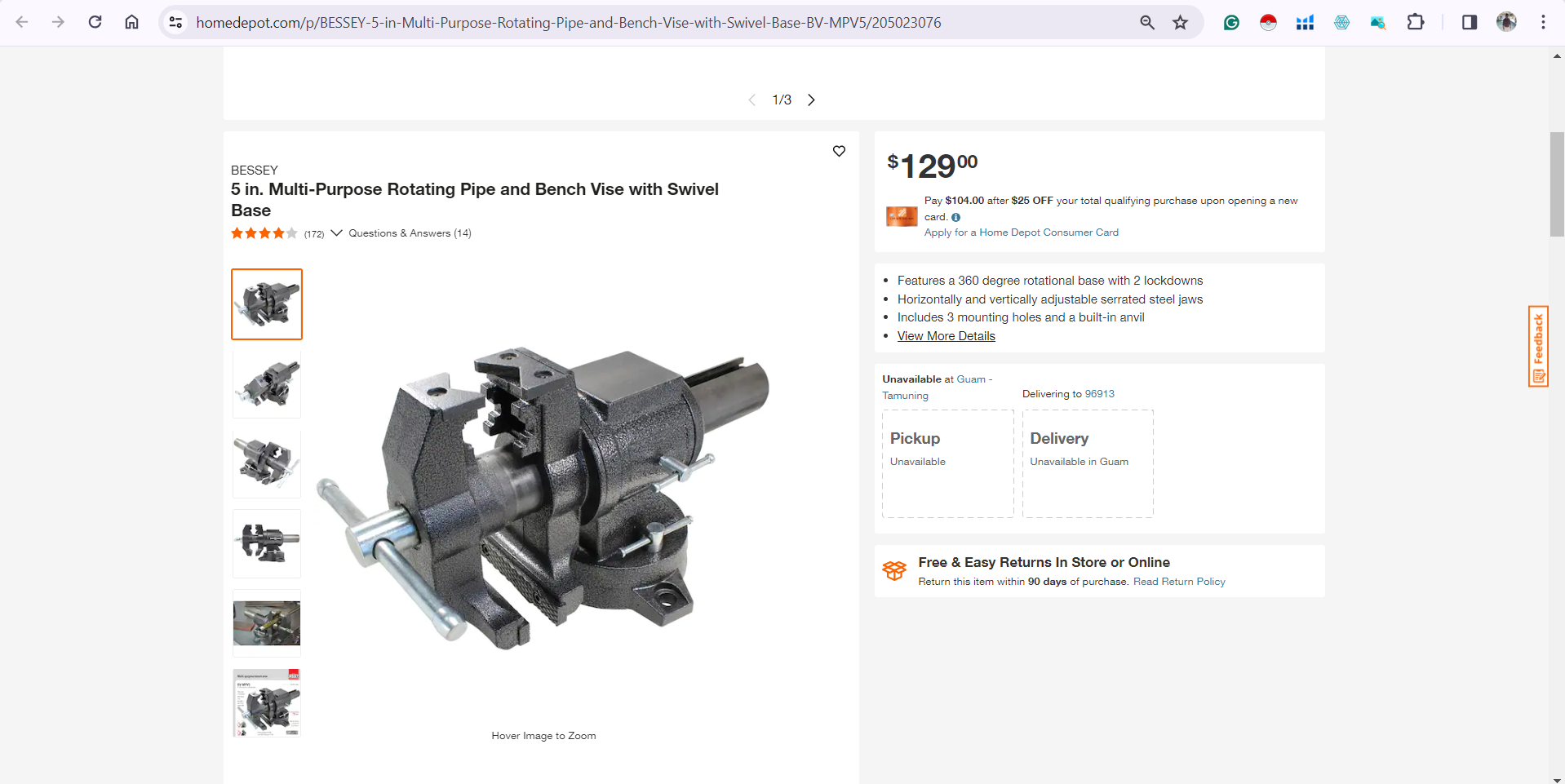Screen dimensions: 1565x784
Task: Open the blue bar-chart extension
Action: pos(1305,22)
